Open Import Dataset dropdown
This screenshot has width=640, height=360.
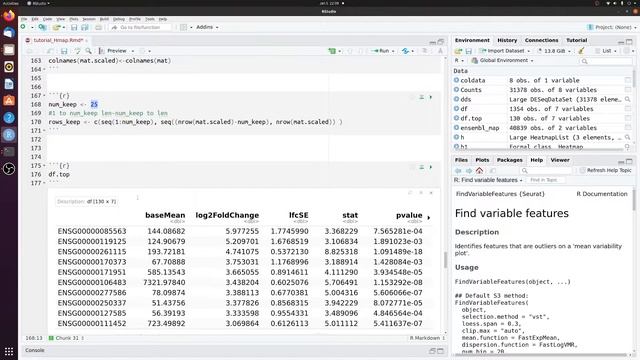505,51
